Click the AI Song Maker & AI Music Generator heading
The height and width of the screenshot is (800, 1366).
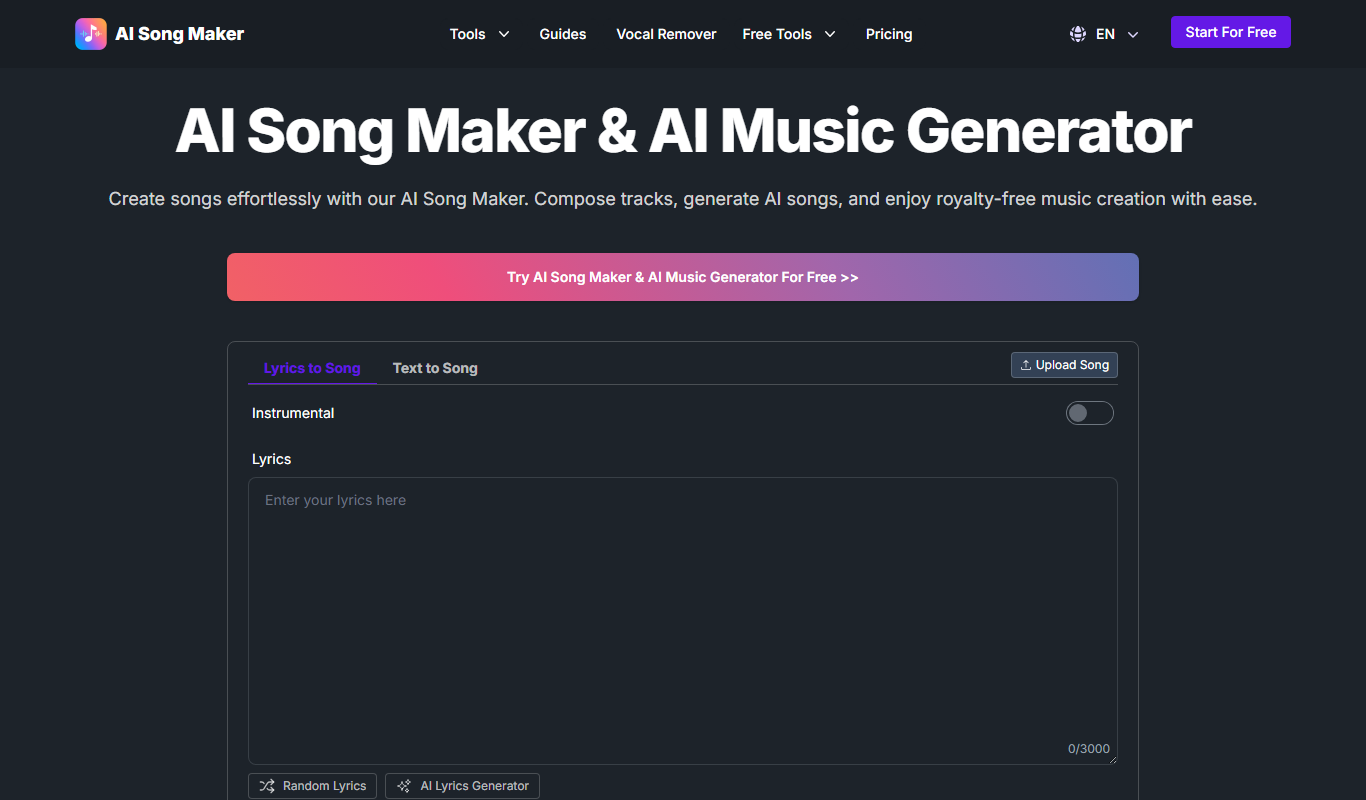[x=683, y=131]
